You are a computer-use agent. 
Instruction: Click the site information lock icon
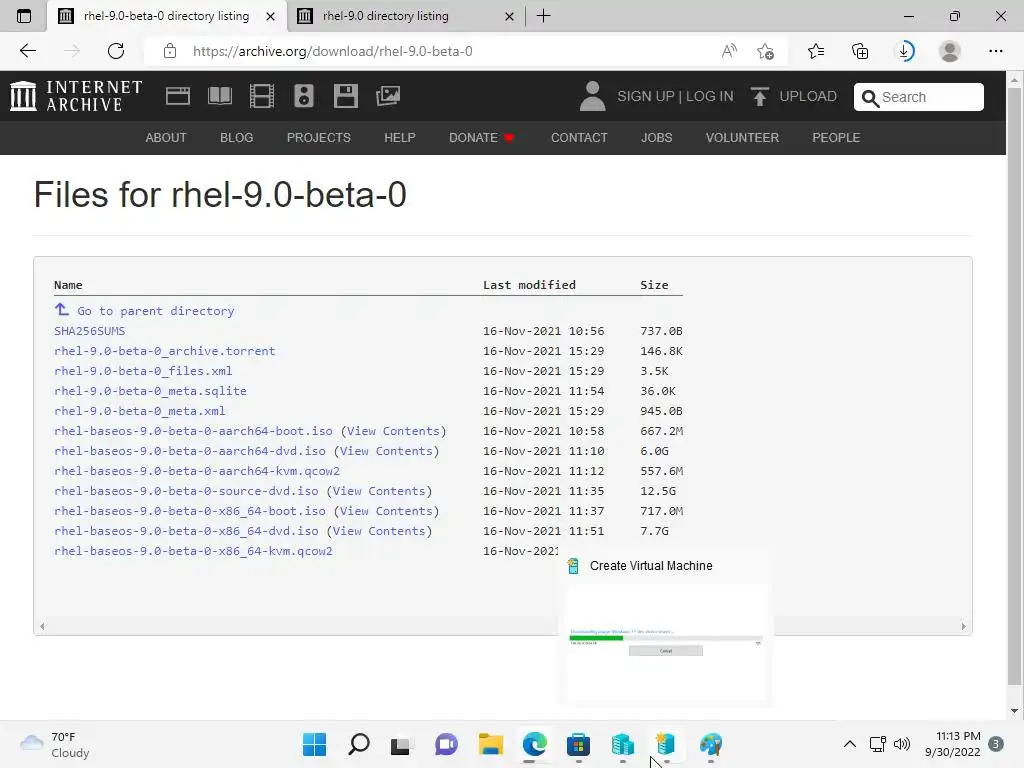pos(170,51)
